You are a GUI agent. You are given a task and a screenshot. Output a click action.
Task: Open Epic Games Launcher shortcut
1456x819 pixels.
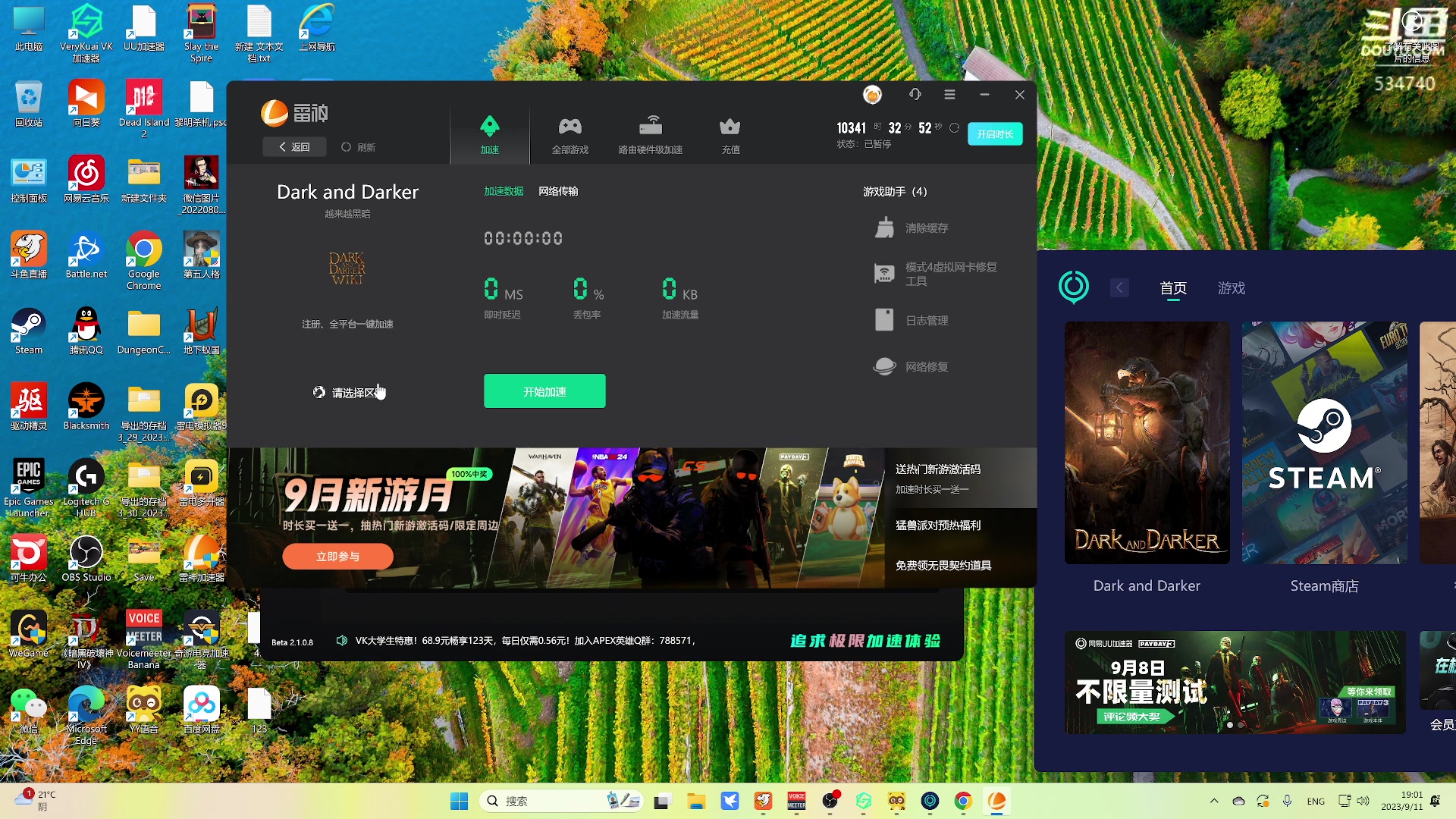[29, 488]
